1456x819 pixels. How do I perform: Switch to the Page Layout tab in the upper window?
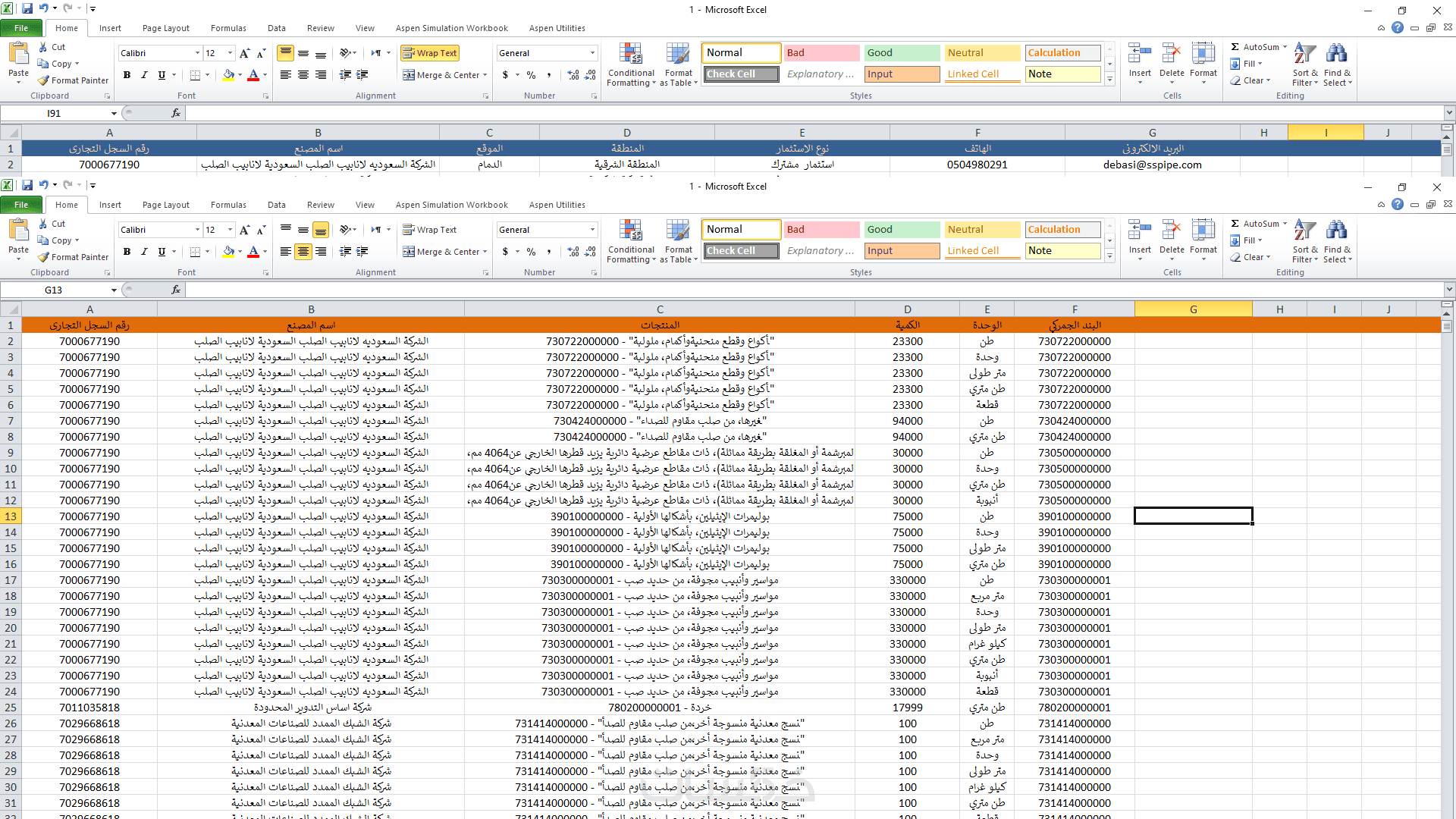[x=165, y=28]
